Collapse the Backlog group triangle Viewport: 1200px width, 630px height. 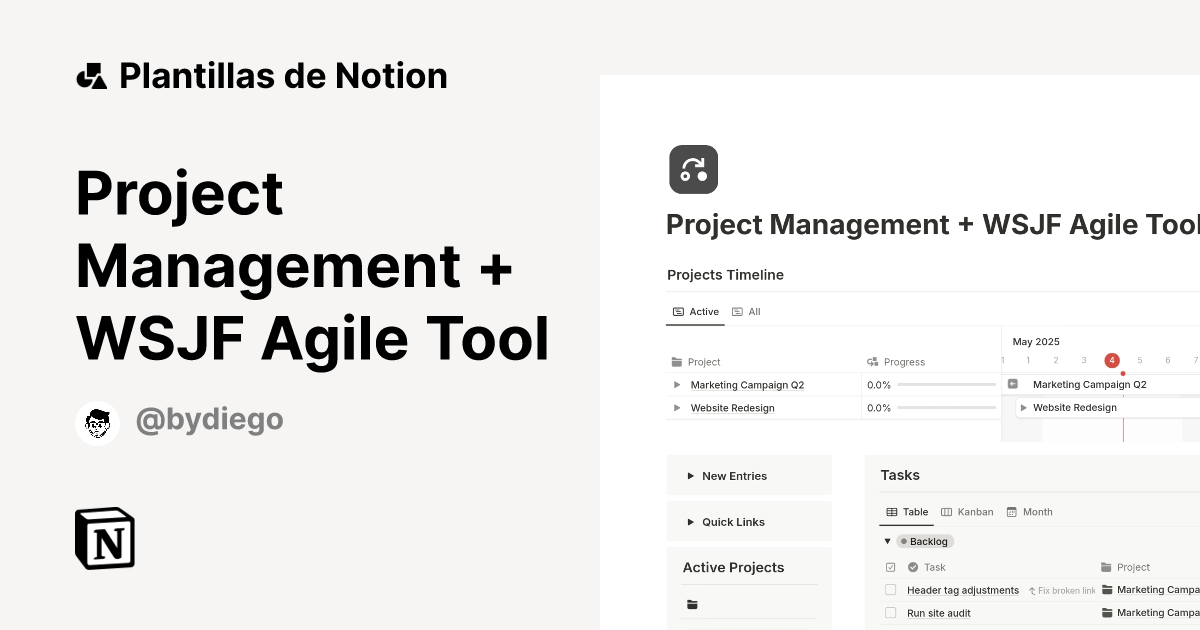[x=887, y=541]
